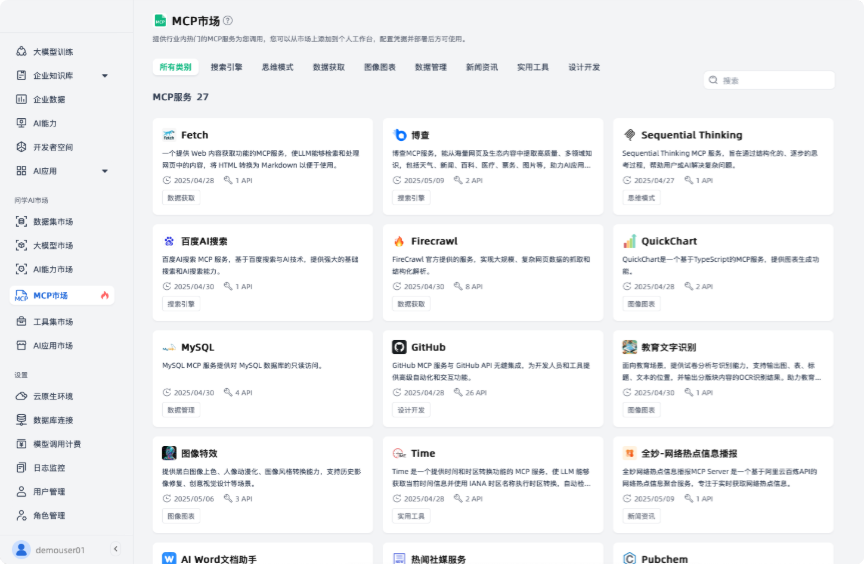Open the 设计开发 category tab
This screenshot has width=864, height=564.
pyautogui.click(x=584, y=67)
